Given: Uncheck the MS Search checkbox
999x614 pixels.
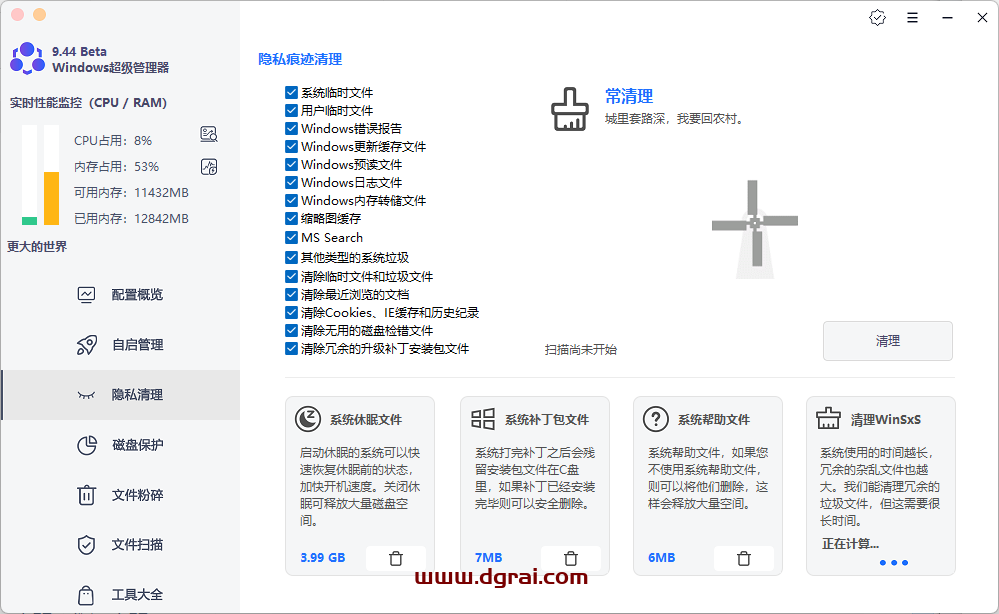Looking at the screenshot, I should [291, 238].
